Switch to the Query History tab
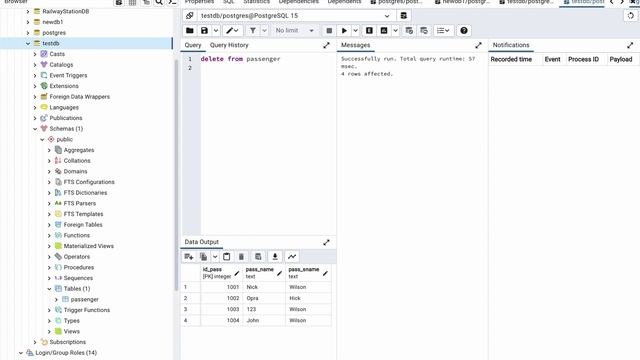This screenshot has height=360, width=640. pos(229,45)
